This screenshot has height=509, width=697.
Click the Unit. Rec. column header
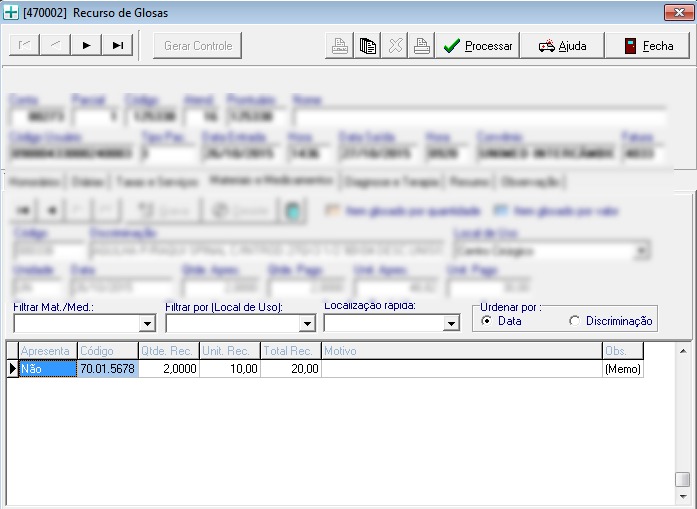(230, 351)
